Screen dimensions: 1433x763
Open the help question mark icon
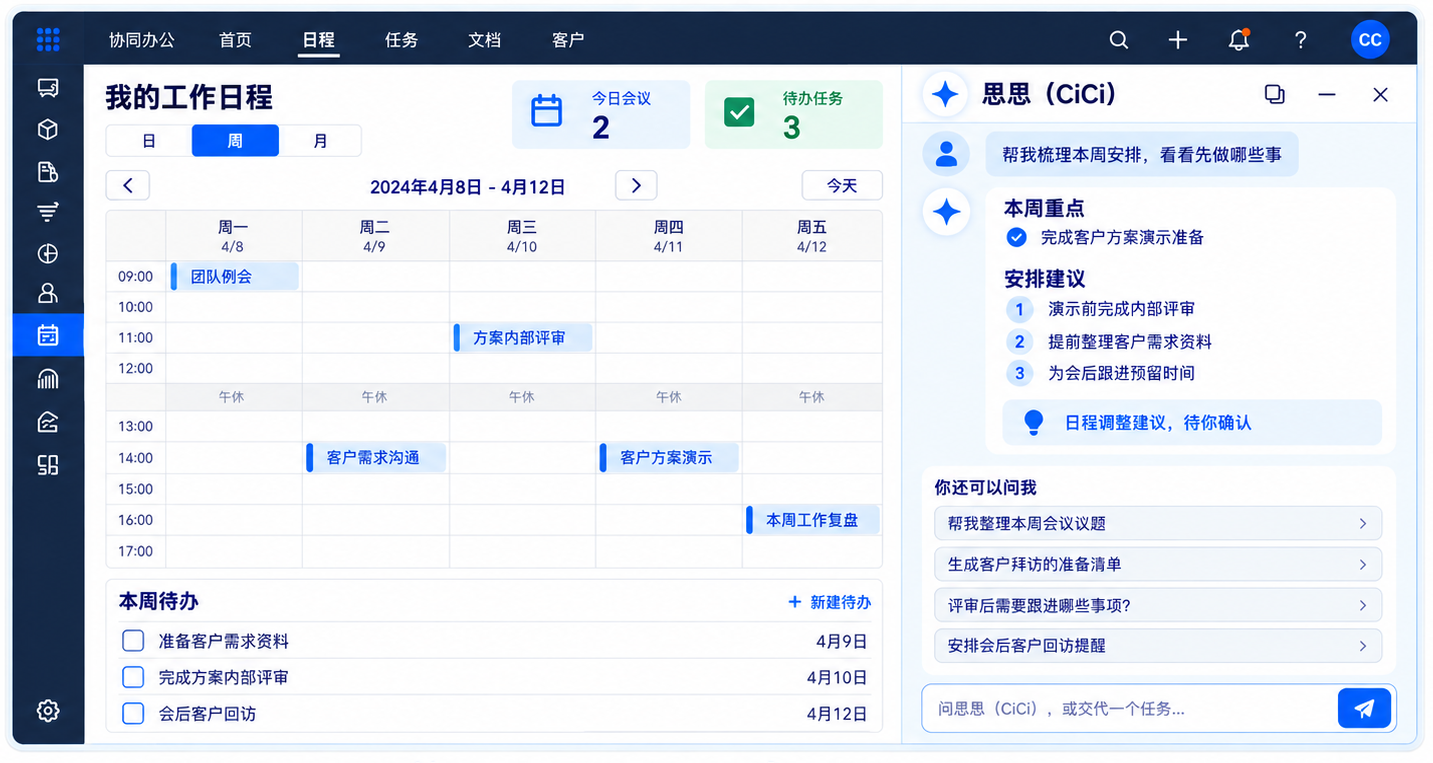[x=1300, y=40]
